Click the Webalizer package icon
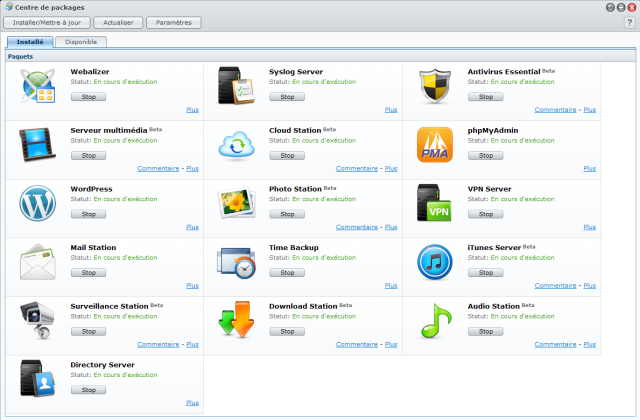The height and width of the screenshot is (420, 640). pyautogui.click(x=38, y=90)
